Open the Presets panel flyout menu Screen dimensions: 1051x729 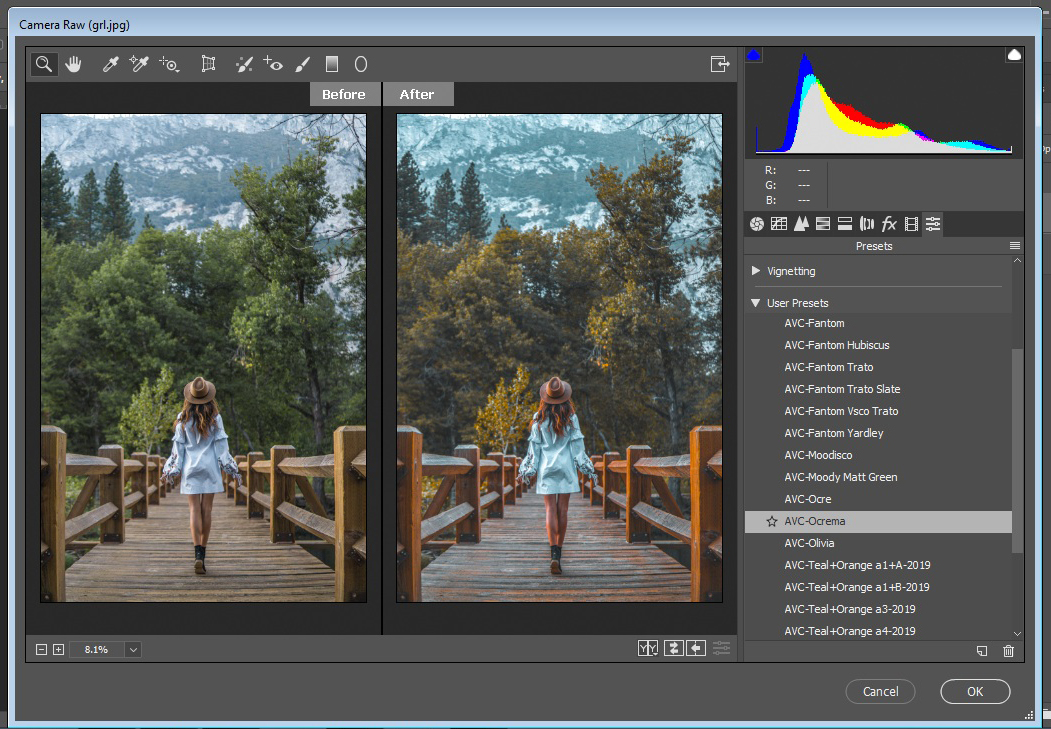coord(1015,246)
